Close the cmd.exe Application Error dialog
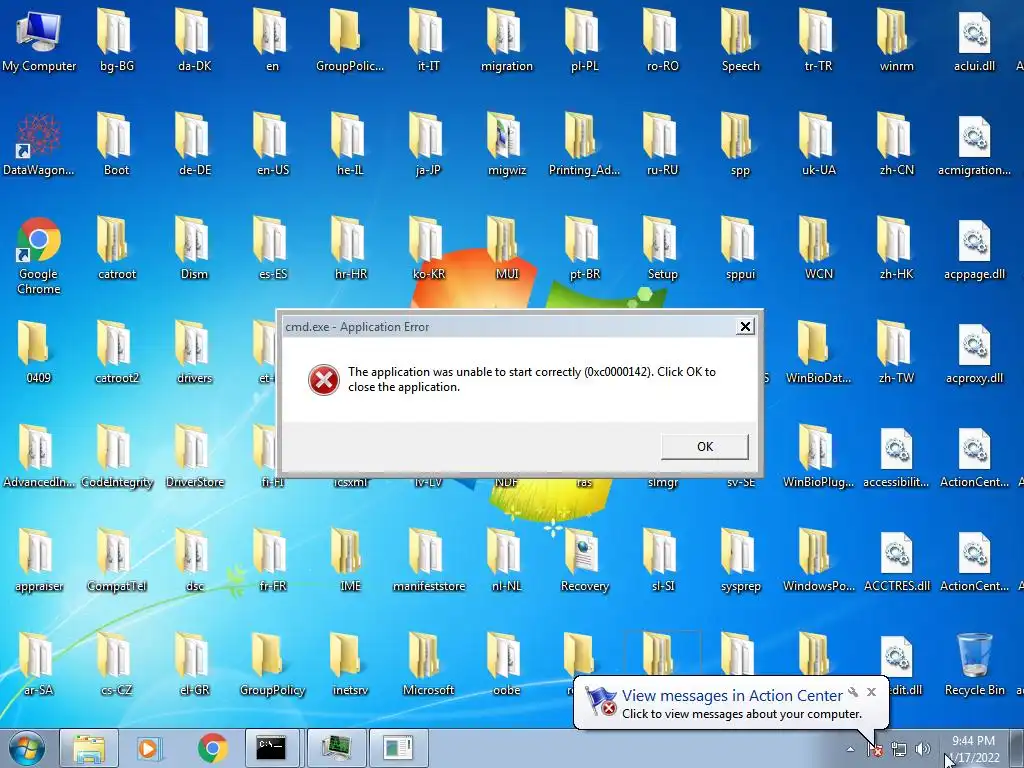 coord(744,327)
